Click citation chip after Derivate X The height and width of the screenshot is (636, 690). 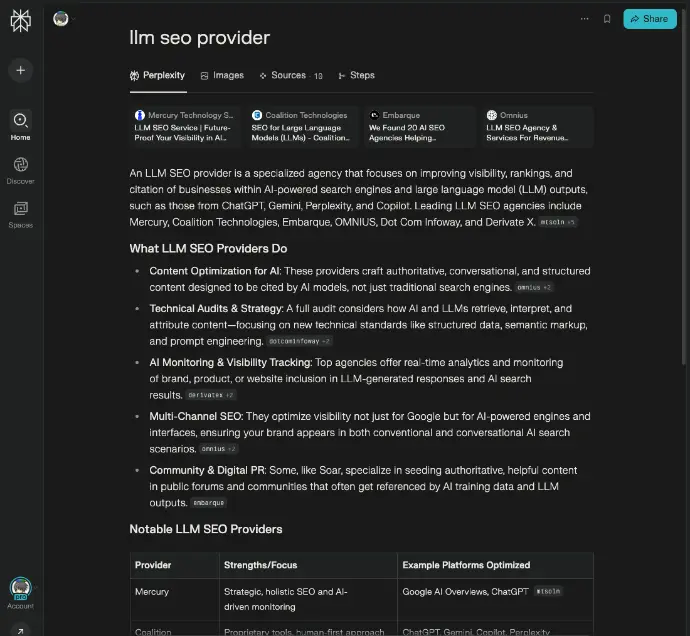(x=558, y=222)
